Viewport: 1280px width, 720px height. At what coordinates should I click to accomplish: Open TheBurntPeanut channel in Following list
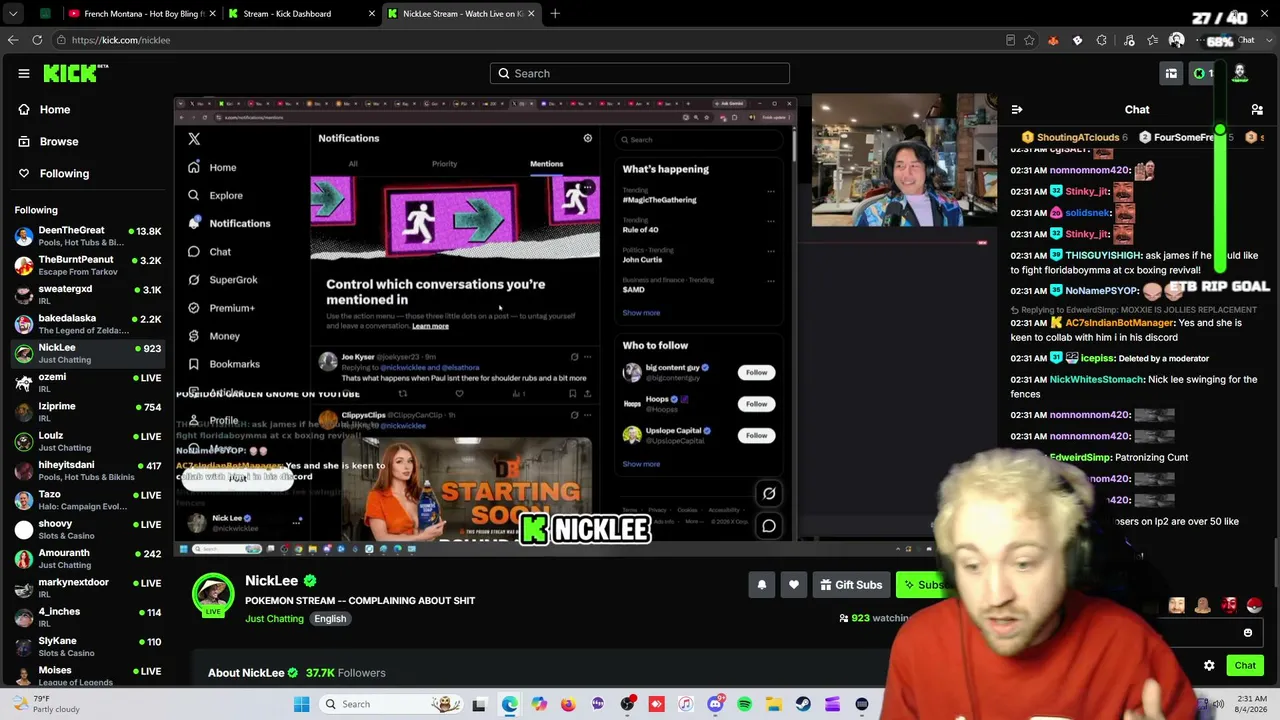(87, 265)
